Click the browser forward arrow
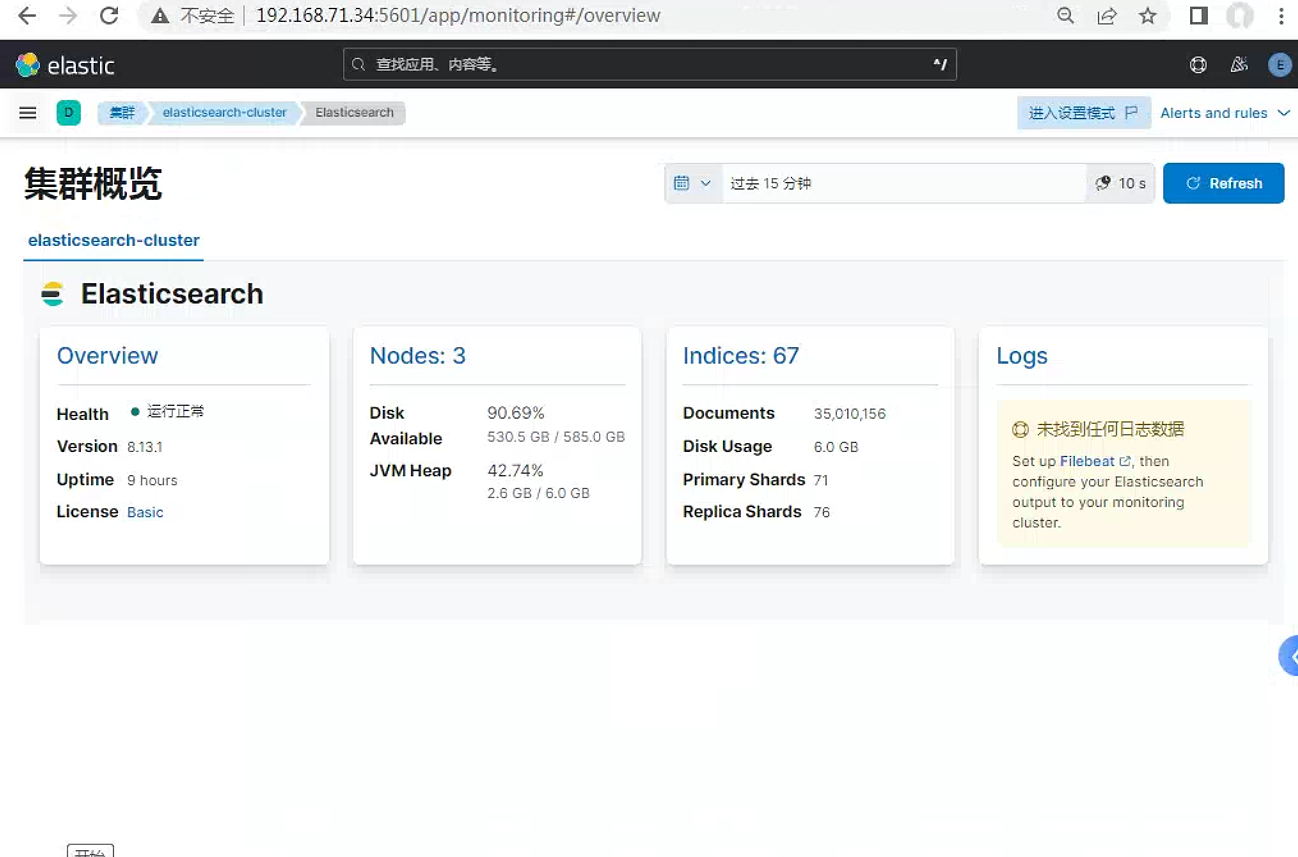Image resolution: width=1298 pixels, height=857 pixels. click(68, 16)
